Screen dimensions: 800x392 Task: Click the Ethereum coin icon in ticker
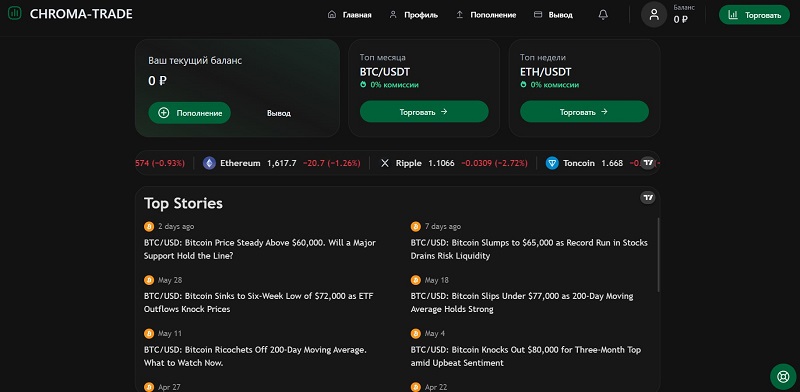[x=209, y=163]
